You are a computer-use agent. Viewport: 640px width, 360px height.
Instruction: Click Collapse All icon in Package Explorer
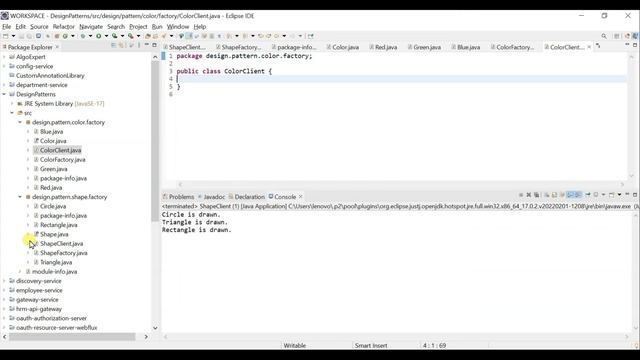[x=113, y=45]
